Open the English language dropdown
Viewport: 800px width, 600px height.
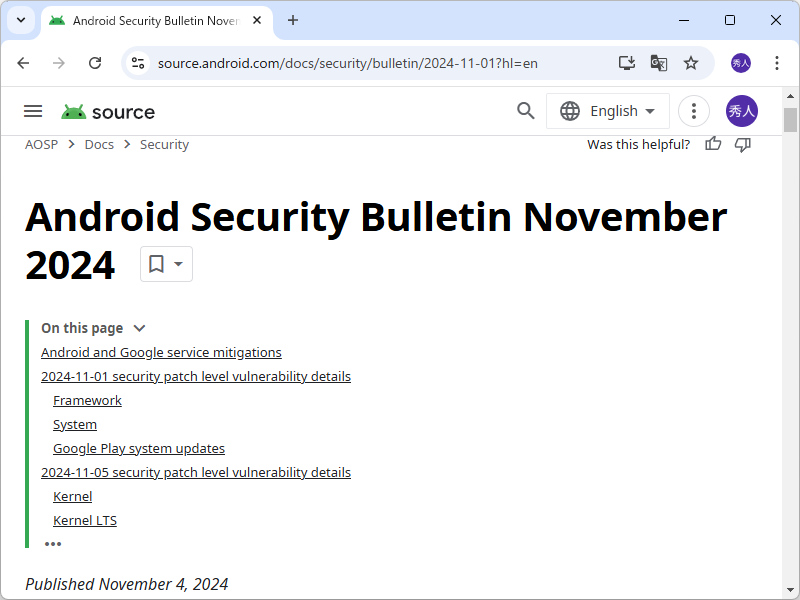point(607,111)
